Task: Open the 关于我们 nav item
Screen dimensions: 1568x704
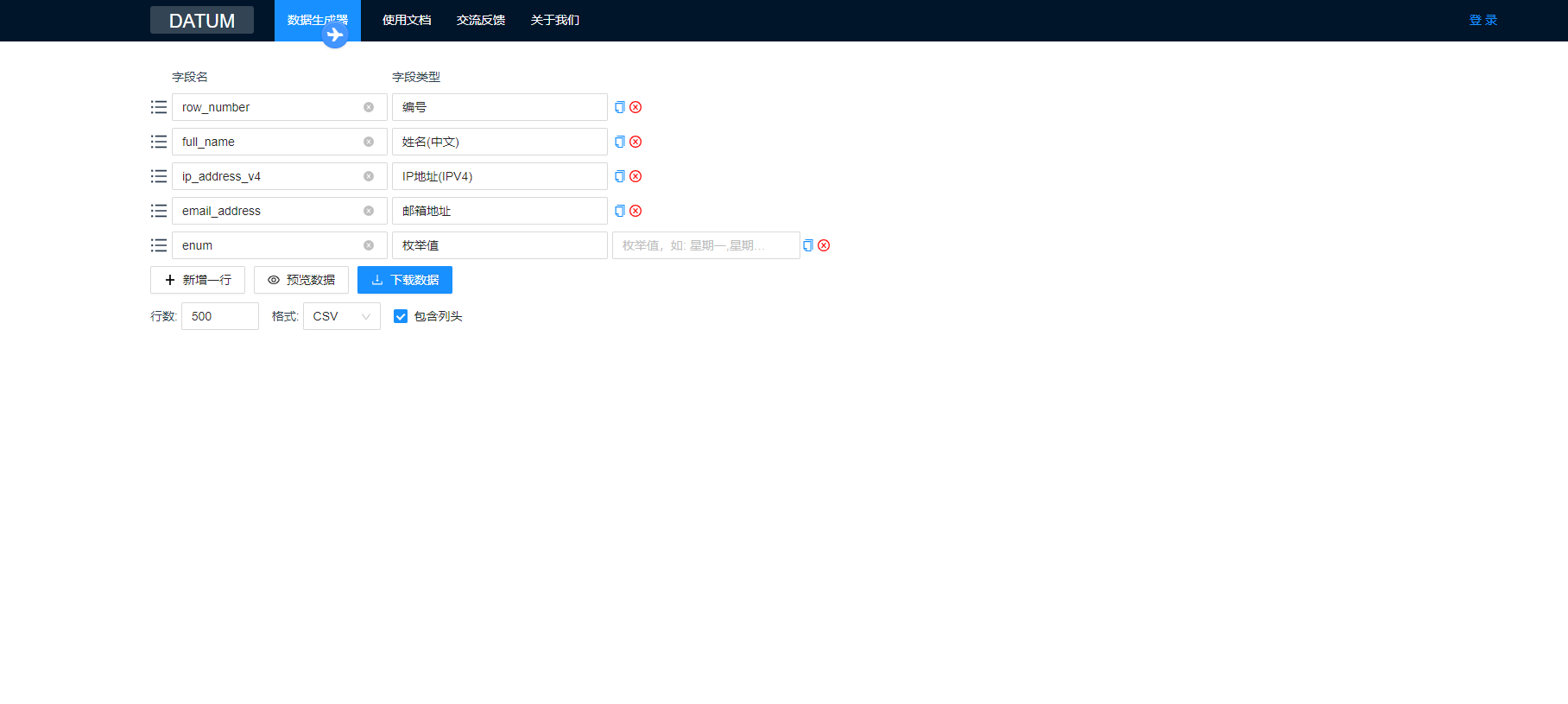Action: coord(555,20)
